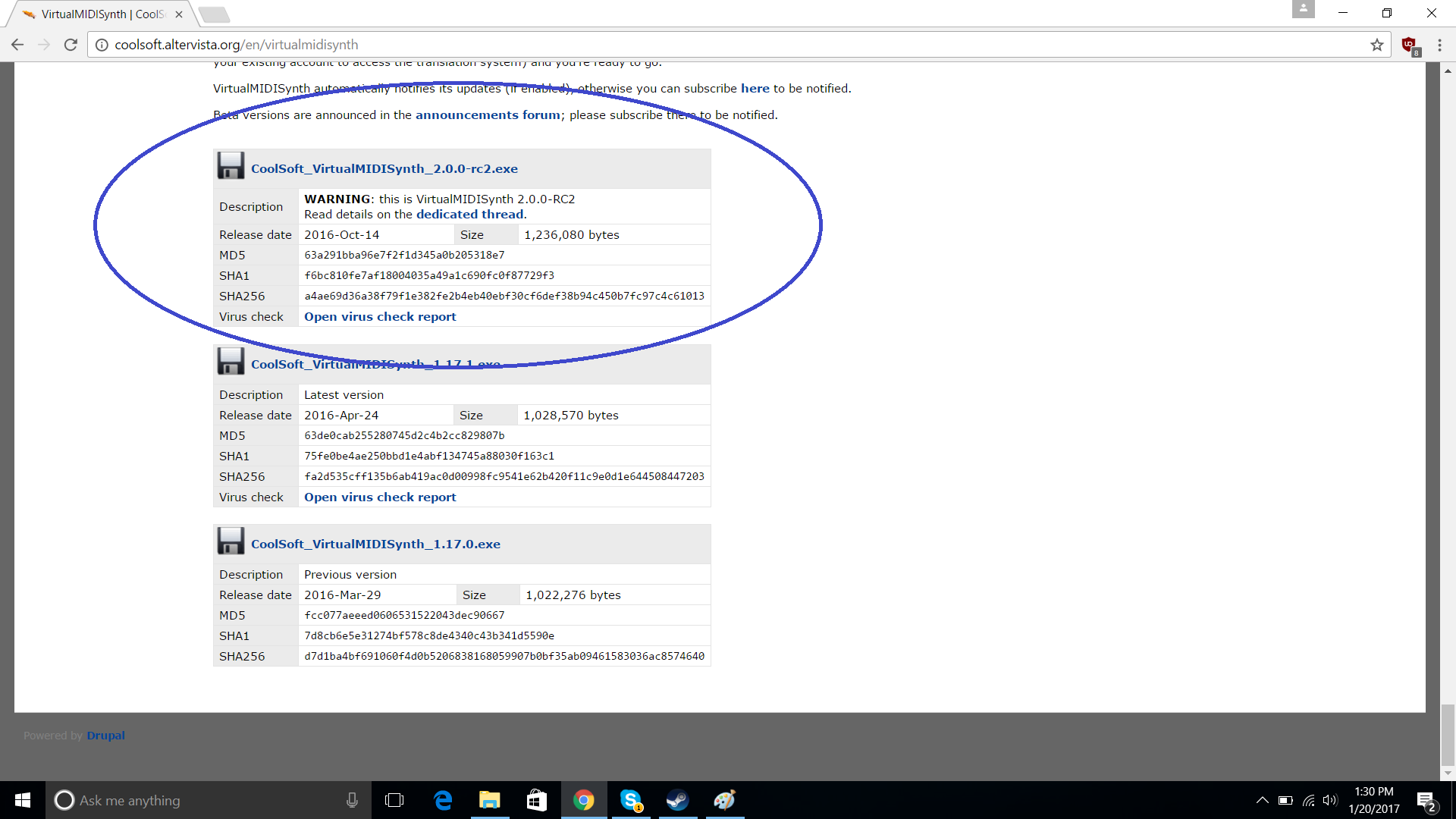The height and width of the screenshot is (819, 1456).
Task: Click the floppy disk icon for version 1.17.0
Action: [x=231, y=541]
